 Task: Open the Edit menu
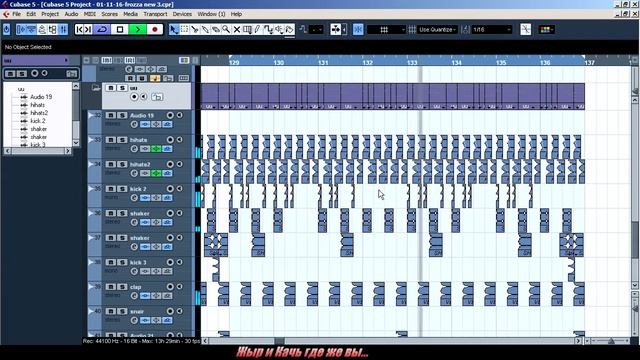pos(31,14)
